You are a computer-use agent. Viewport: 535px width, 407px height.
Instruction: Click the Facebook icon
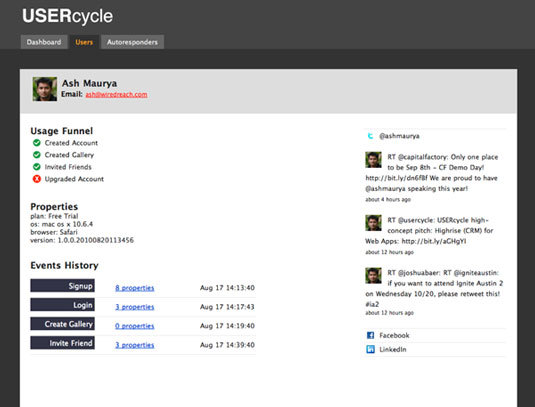tap(370, 335)
